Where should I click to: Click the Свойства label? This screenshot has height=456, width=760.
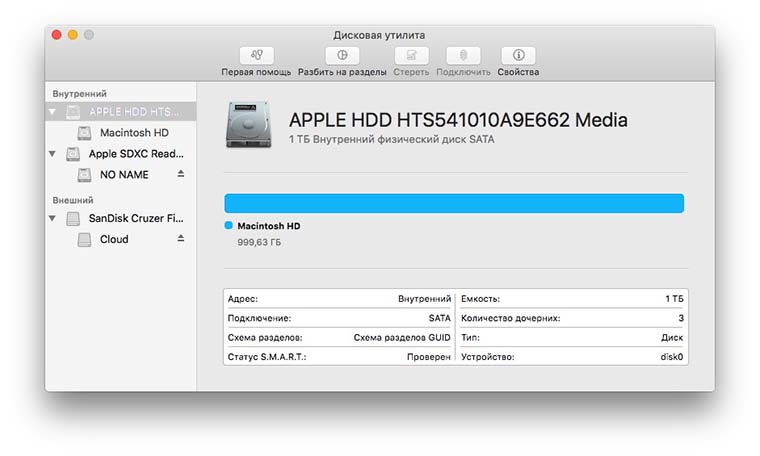click(x=518, y=72)
